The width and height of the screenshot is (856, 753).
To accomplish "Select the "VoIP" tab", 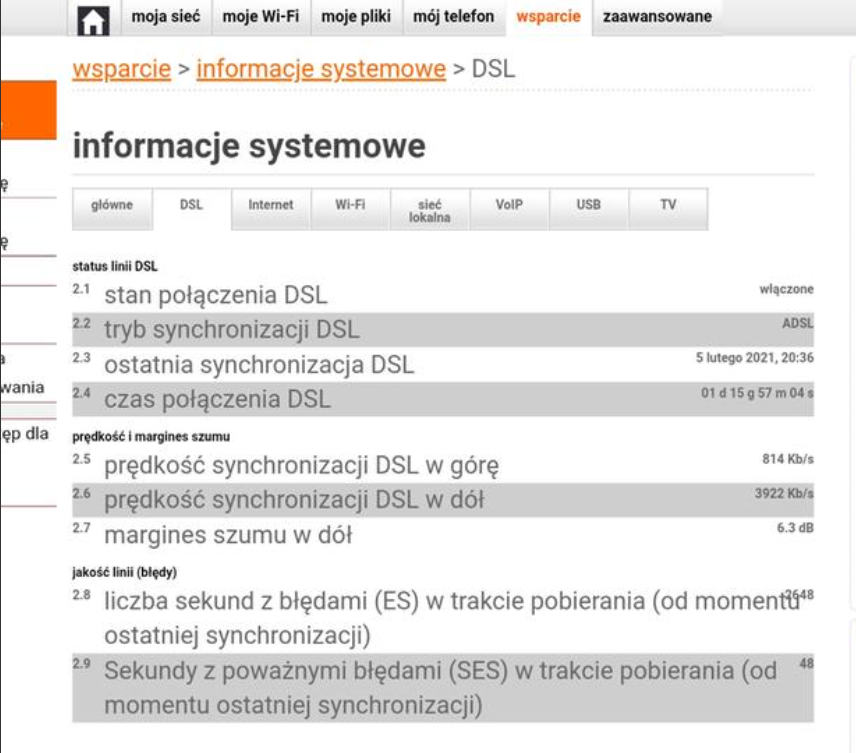I will pyautogui.click(x=509, y=207).
